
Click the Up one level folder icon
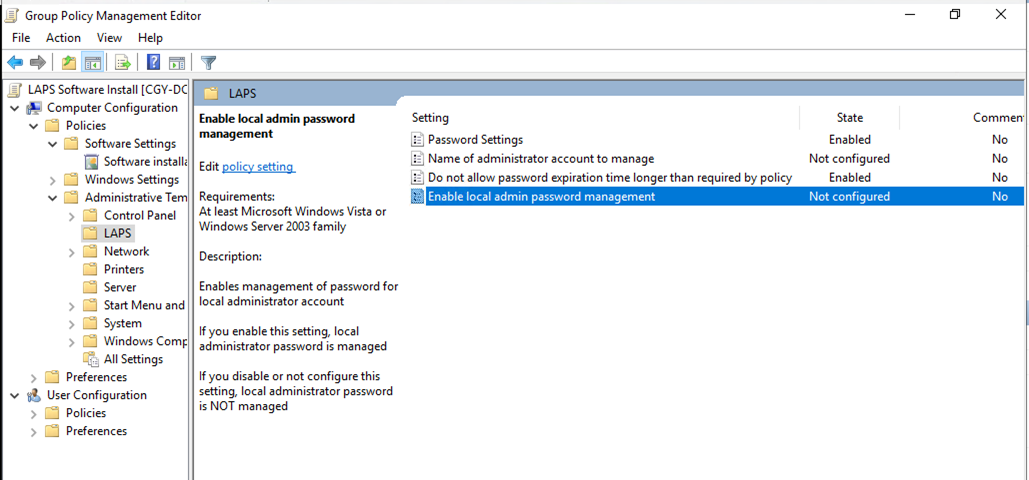click(68, 62)
